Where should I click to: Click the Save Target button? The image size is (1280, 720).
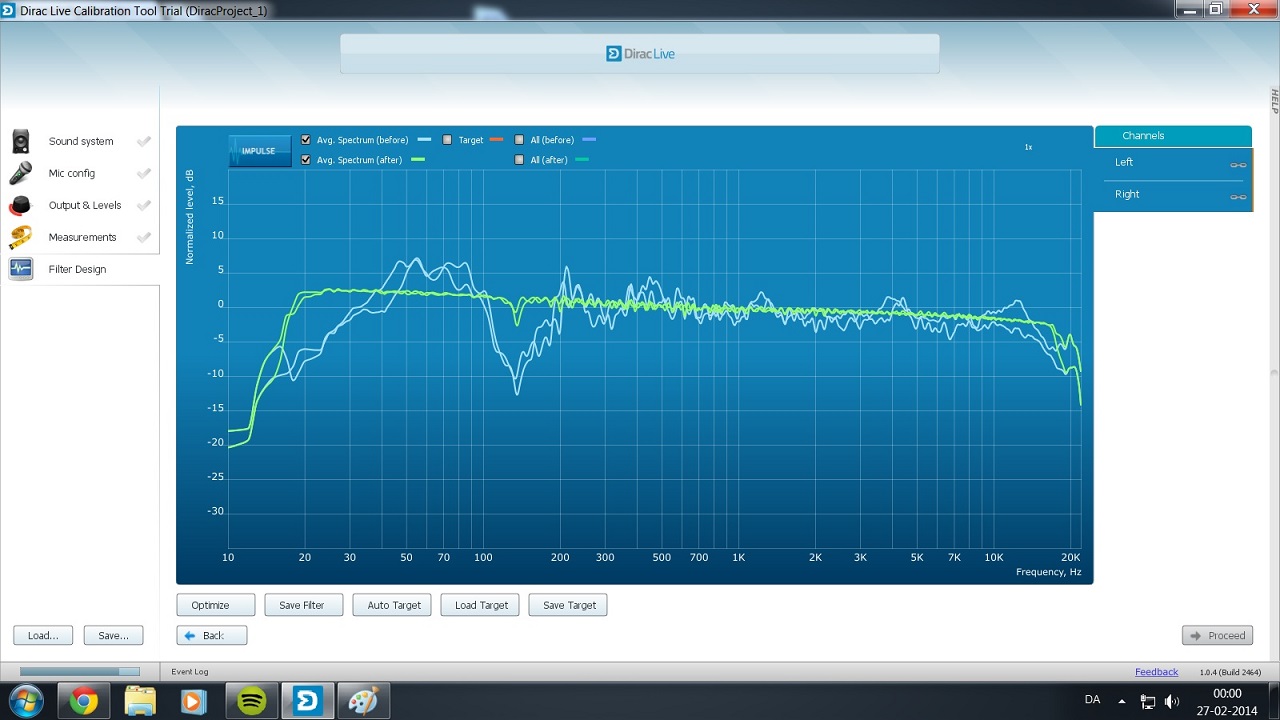click(x=568, y=605)
